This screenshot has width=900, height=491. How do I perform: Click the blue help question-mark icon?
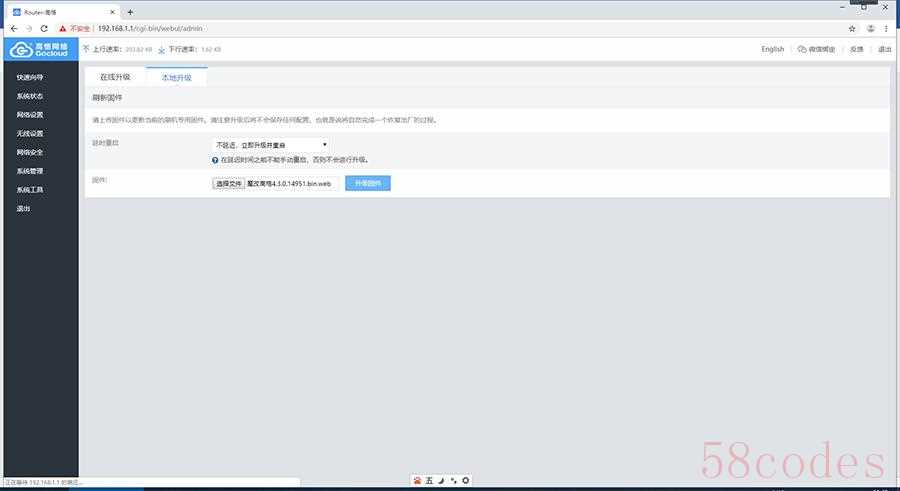[x=215, y=159]
